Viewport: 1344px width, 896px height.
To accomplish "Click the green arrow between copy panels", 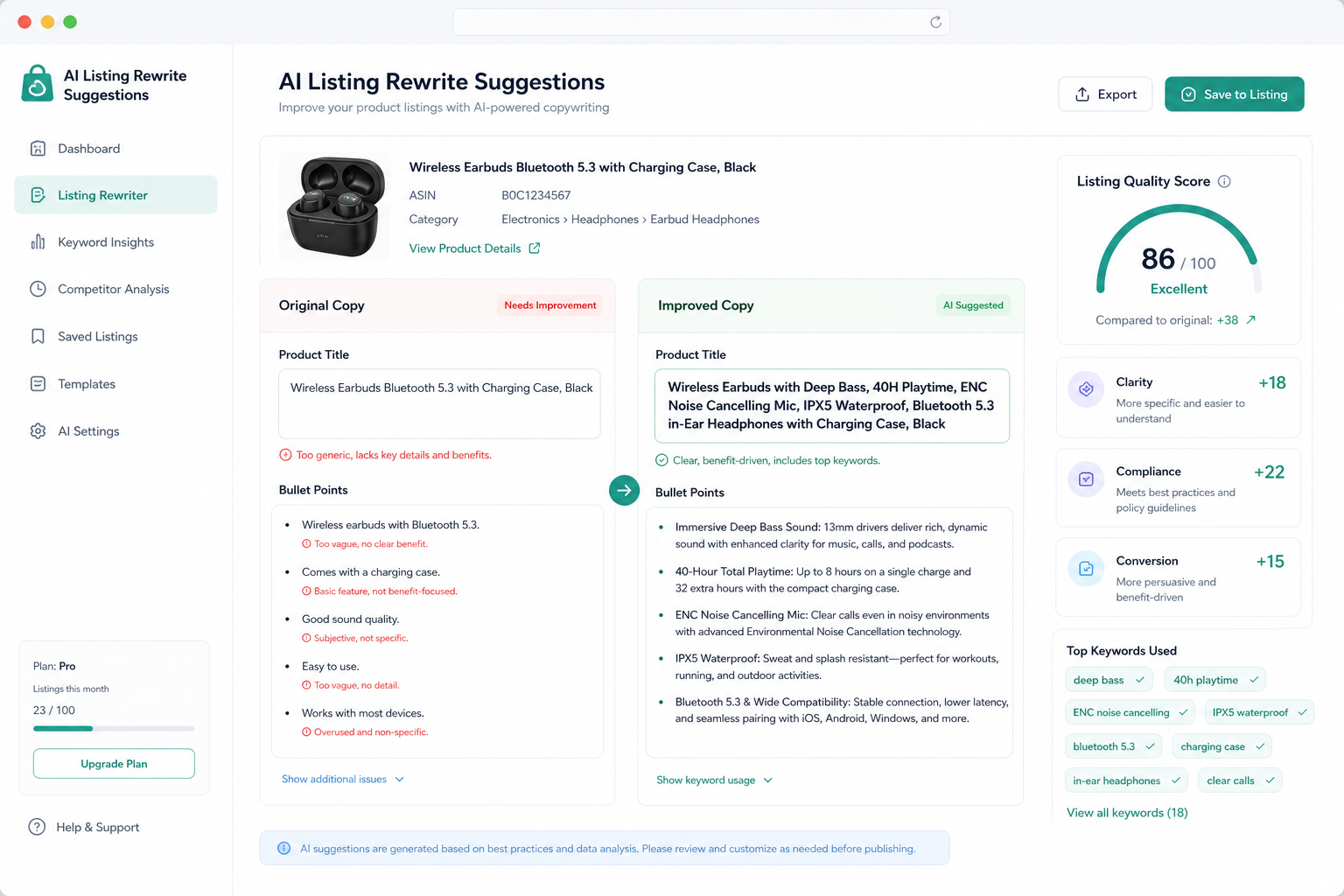I will [624, 490].
